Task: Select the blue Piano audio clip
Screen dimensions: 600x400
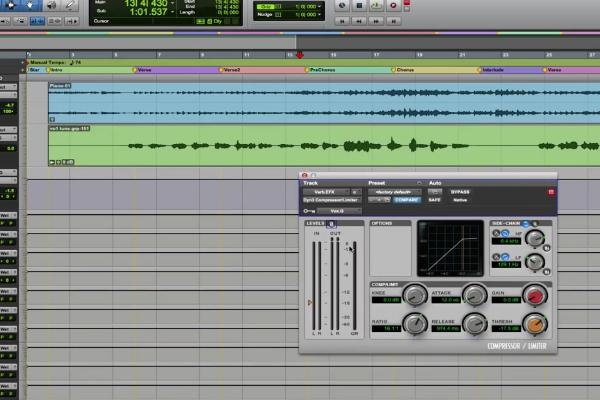Action: coord(324,103)
